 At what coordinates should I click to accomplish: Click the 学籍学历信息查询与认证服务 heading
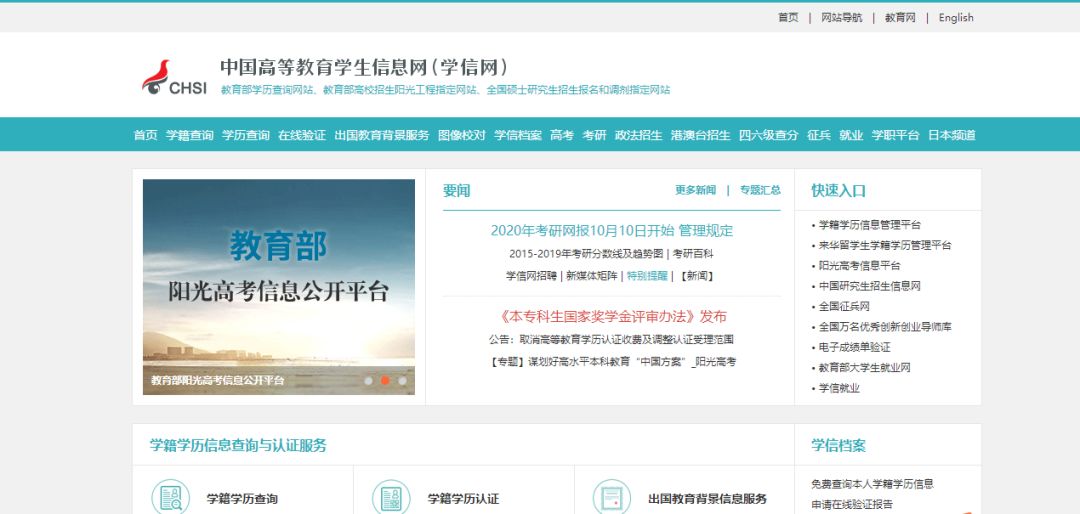(238, 445)
